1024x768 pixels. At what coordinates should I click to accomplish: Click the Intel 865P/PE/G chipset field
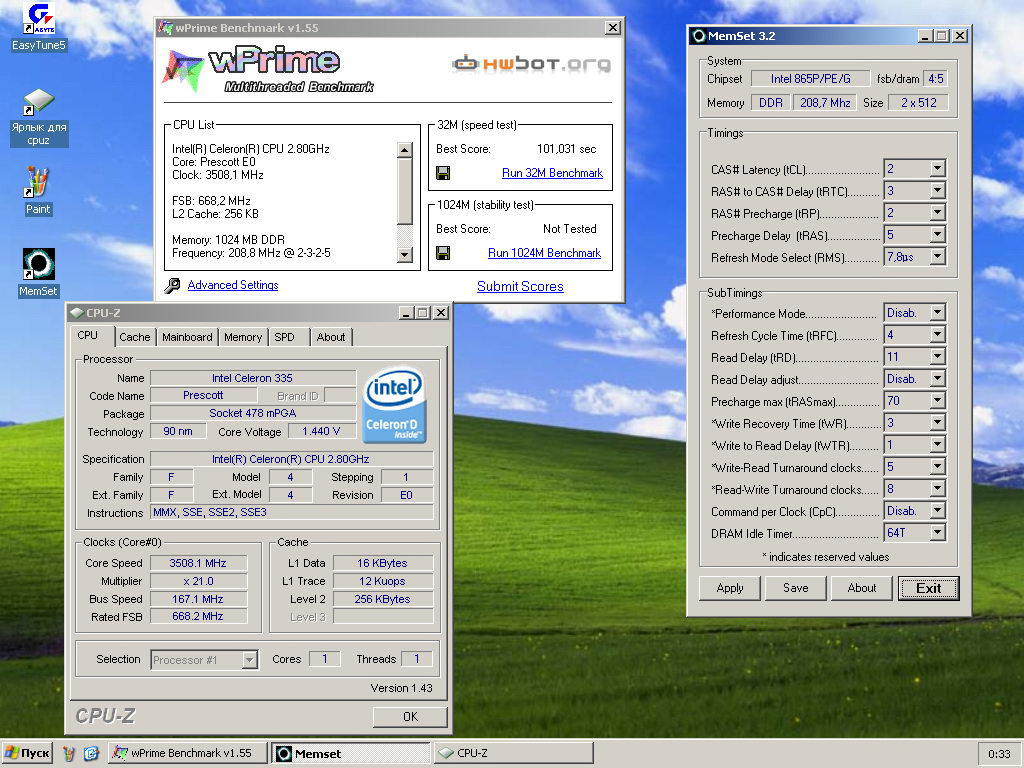pyautogui.click(x=810, y=79)
